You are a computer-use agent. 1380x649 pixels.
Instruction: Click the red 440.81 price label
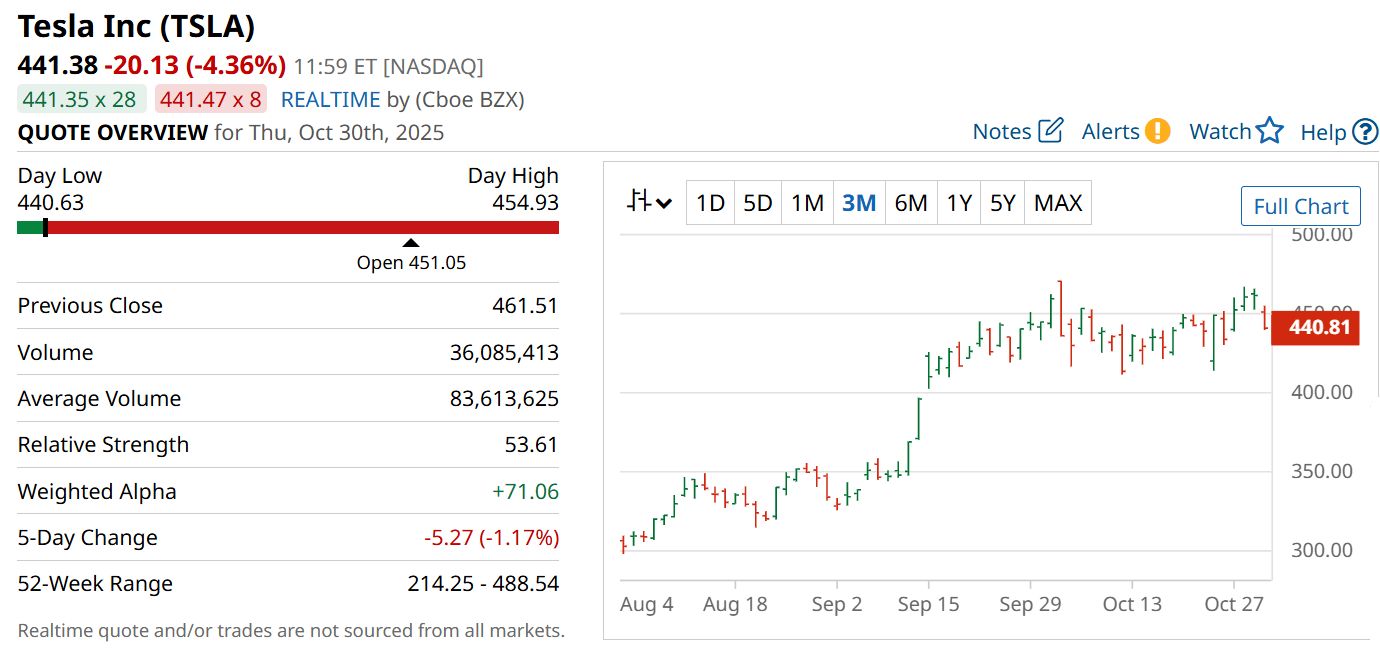[1315, 328]
